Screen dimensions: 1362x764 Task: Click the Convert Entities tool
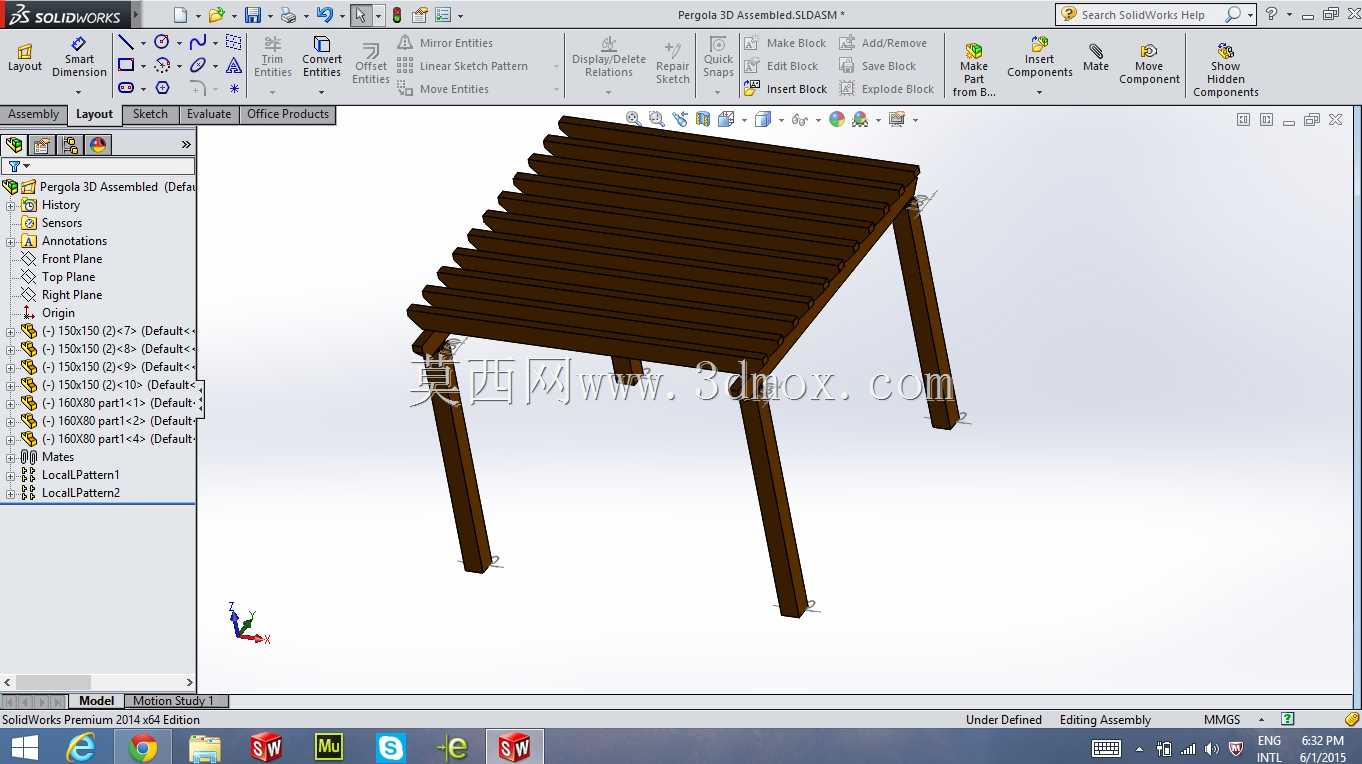point(322,58)
